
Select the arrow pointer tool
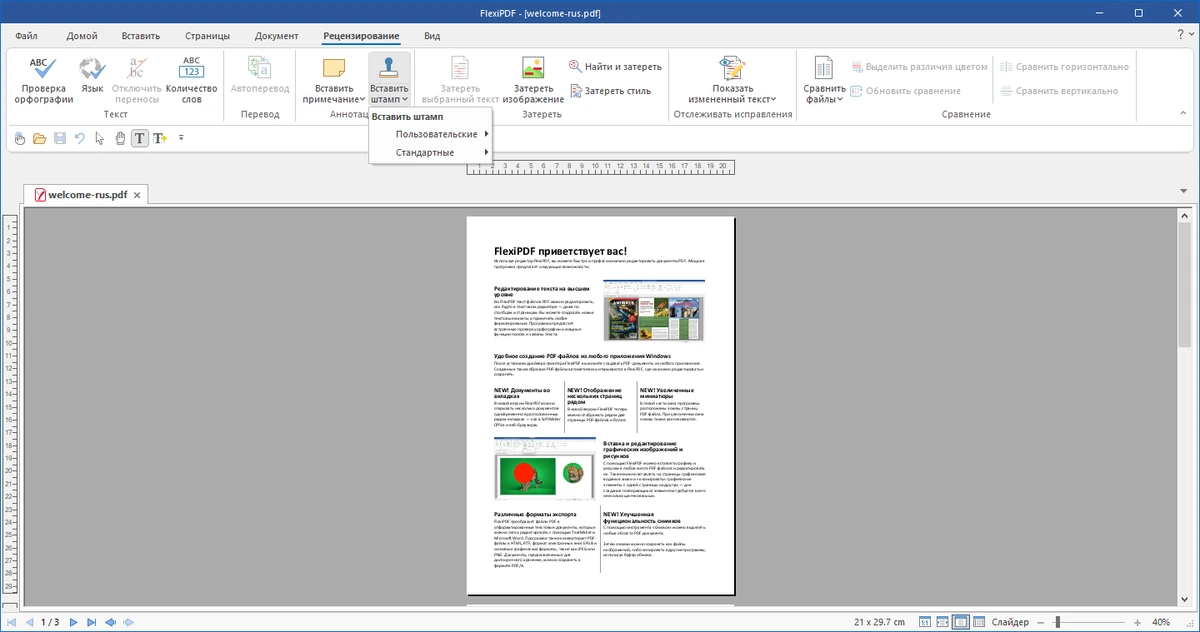[100, 138]
